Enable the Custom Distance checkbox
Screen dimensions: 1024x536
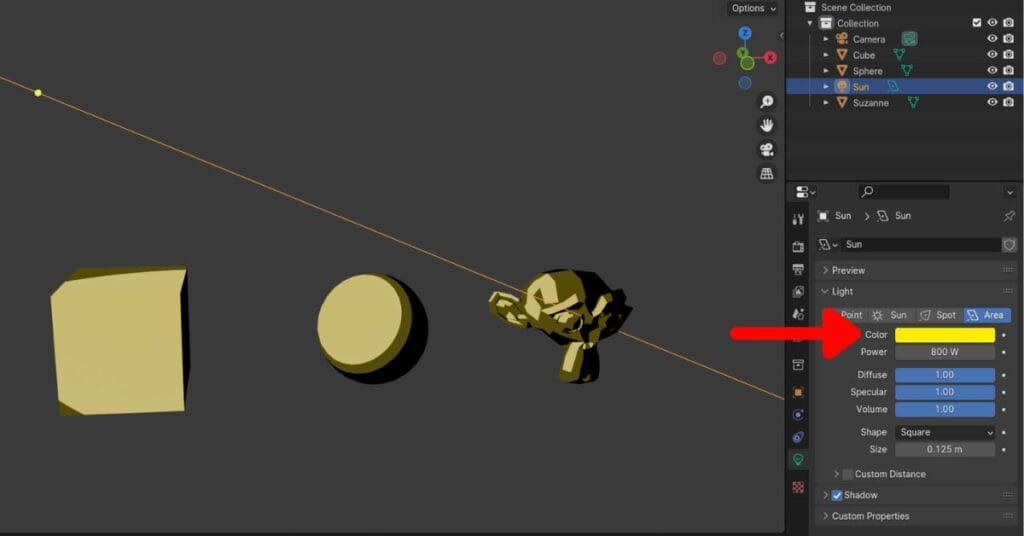tap(848, 474)
